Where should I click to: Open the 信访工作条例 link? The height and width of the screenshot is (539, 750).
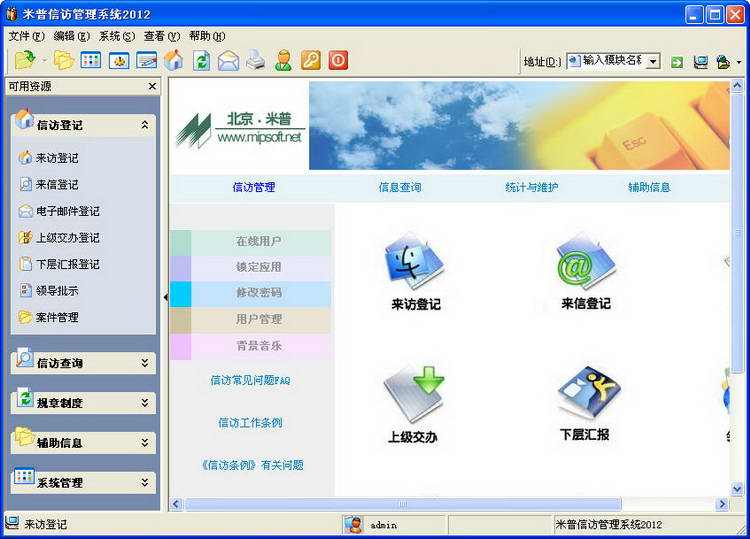[x=250, y=423]
